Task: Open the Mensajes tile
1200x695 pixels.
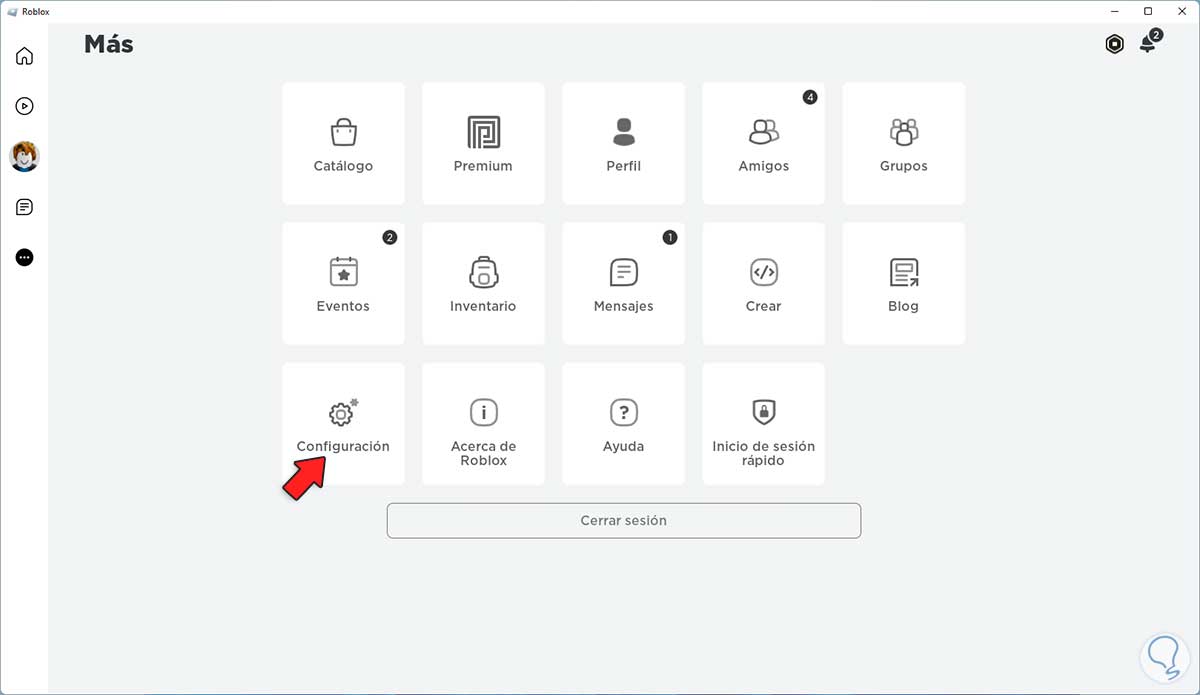Action: pyautogui.click(x=623, y=284)
